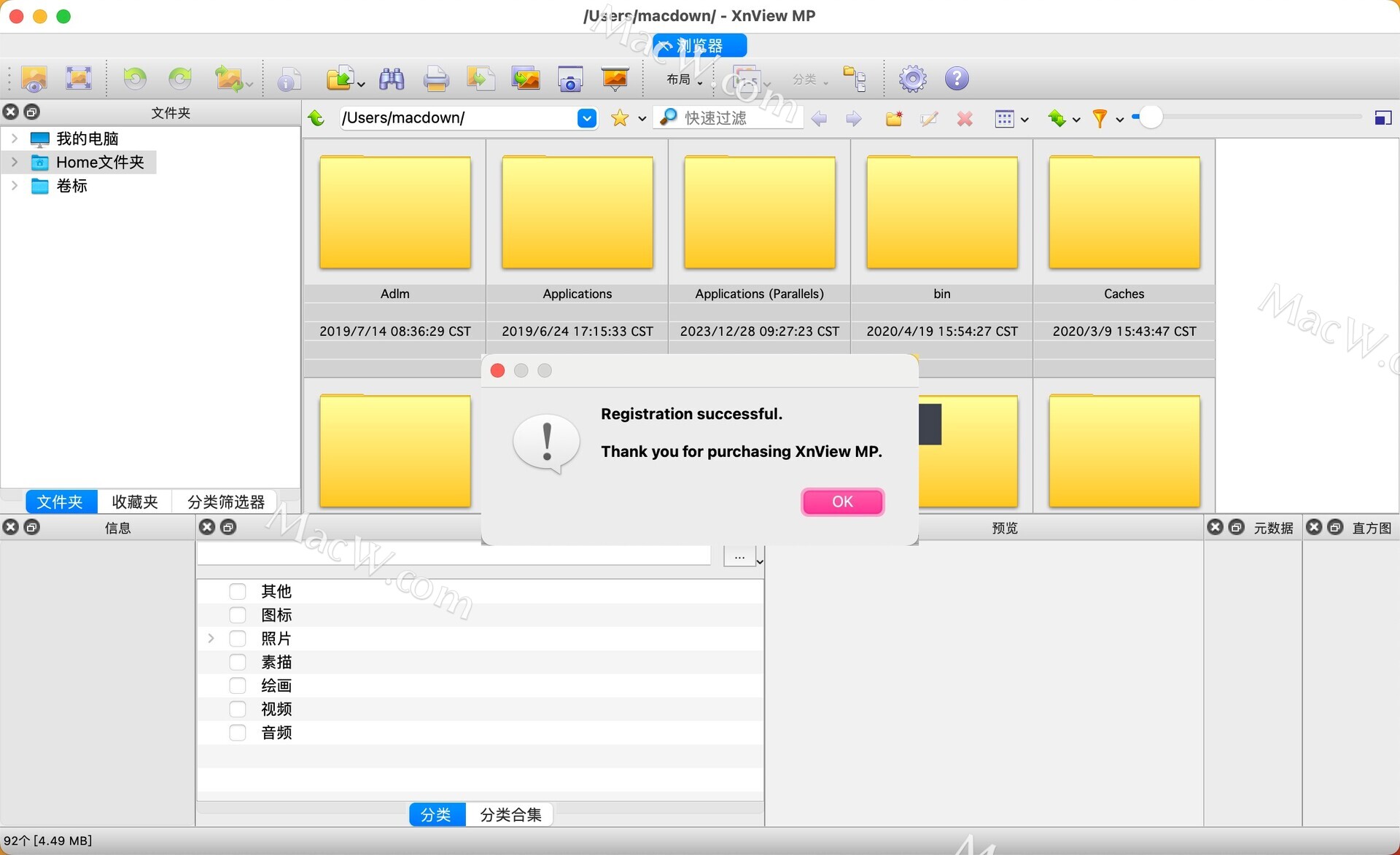The height and width of the screenshot is (855, 1400).
Task: Select the 分类 tab at bottom
Action: pos(436,814)
